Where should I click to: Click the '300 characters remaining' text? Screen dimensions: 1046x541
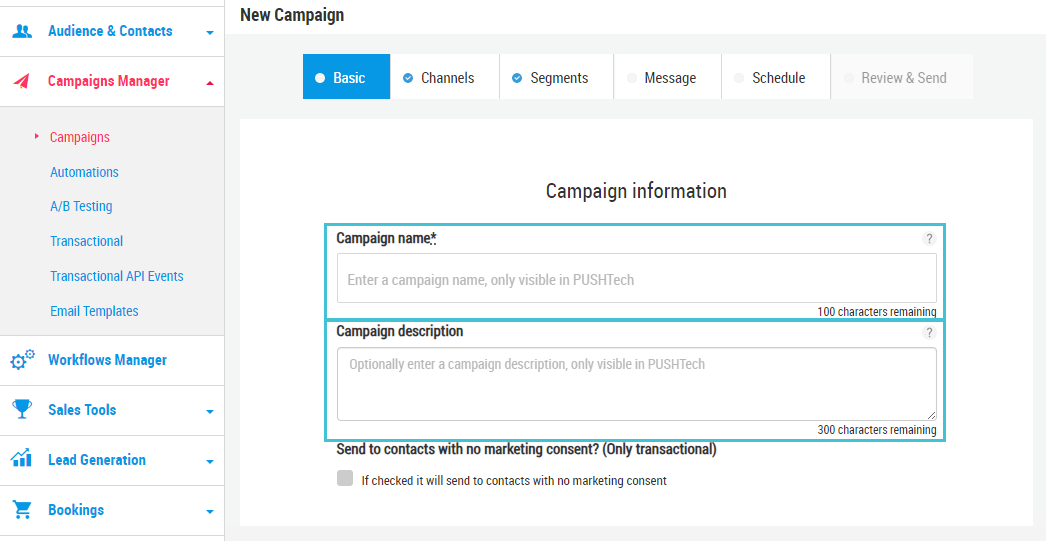(877, 430)
